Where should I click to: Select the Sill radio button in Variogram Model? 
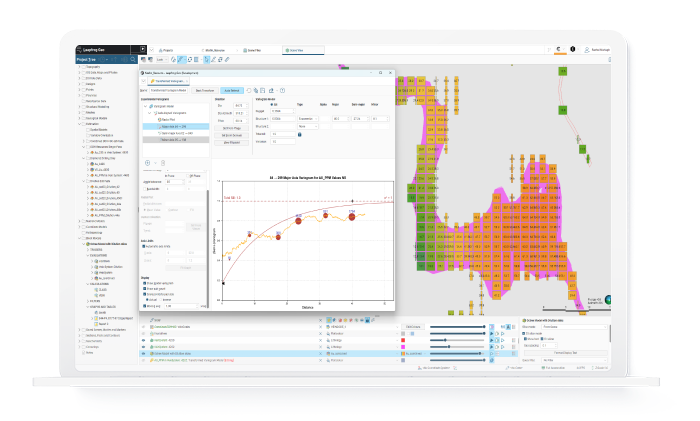click(272, 104)
